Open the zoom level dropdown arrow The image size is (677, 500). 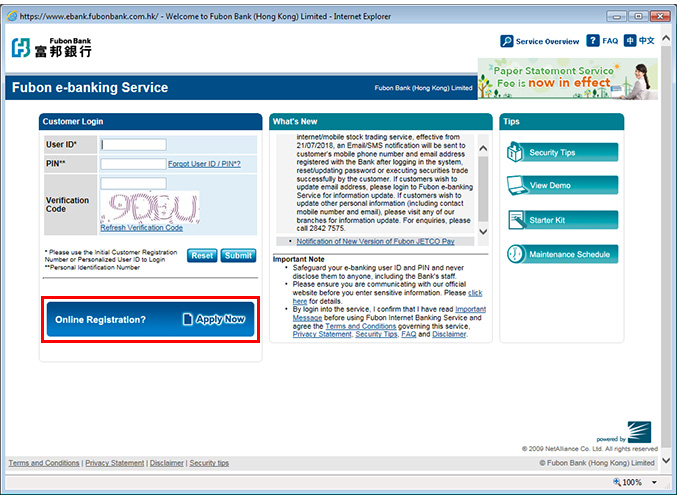point(654,482)
